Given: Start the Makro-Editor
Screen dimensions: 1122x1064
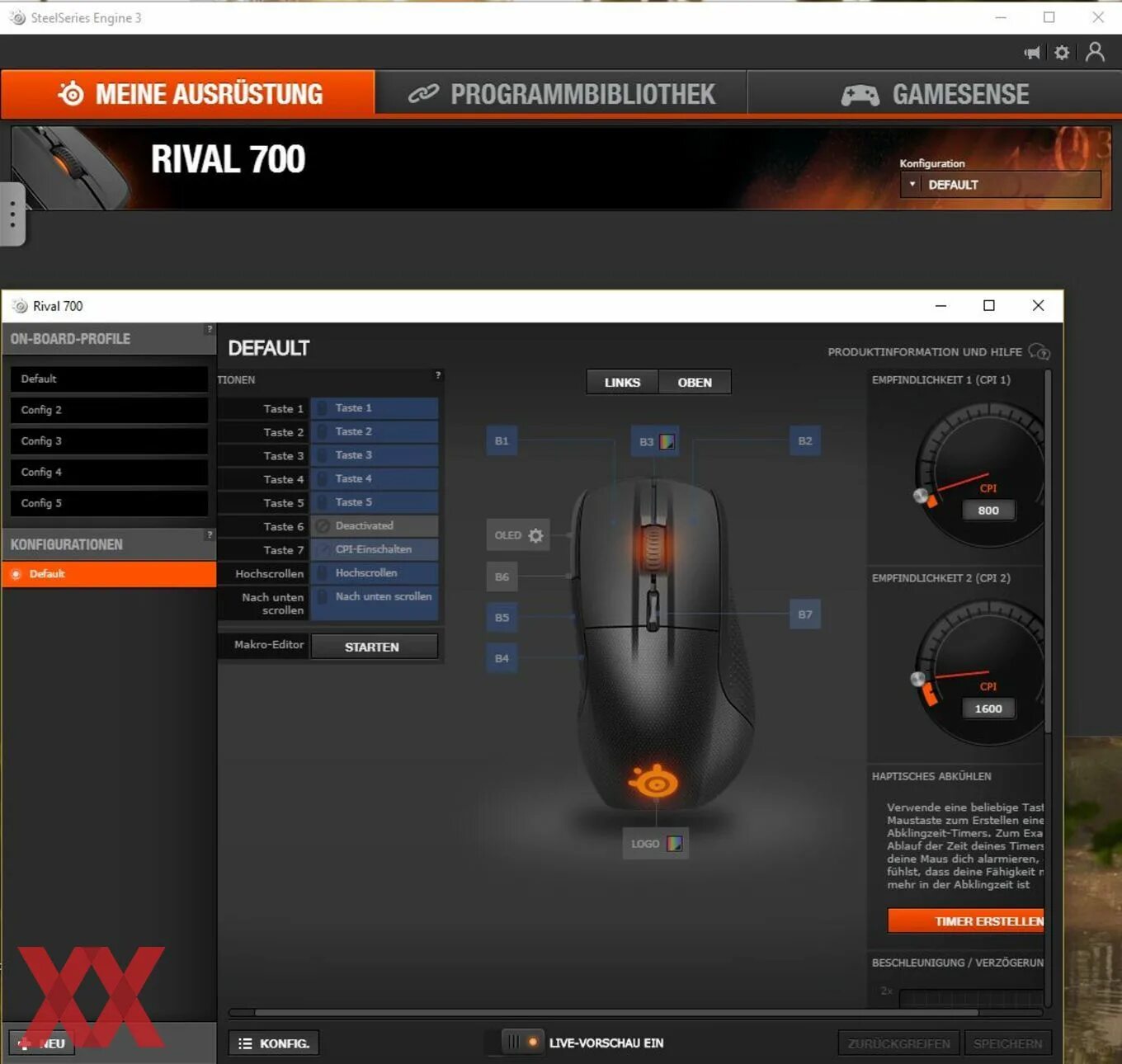Looking at the screenshot, I should click(x=374, y=647).
